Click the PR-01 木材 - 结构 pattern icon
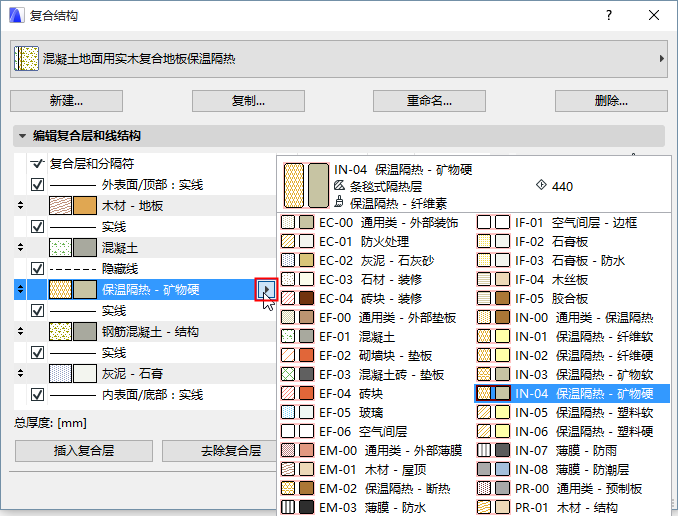Image resolution: width=678 pixels, height=516 pixels. [x=484, y=508]
